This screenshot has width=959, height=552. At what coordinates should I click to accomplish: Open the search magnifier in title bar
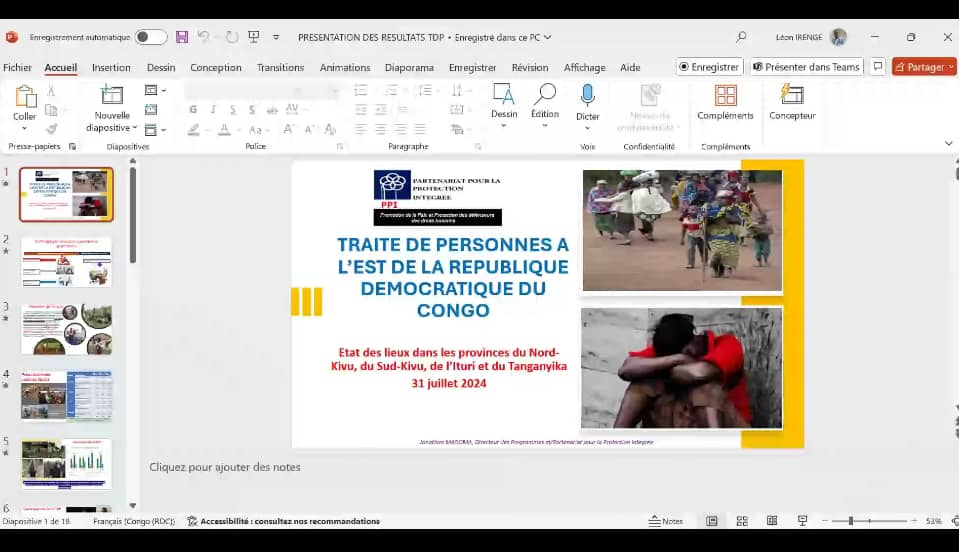(741, 37)
